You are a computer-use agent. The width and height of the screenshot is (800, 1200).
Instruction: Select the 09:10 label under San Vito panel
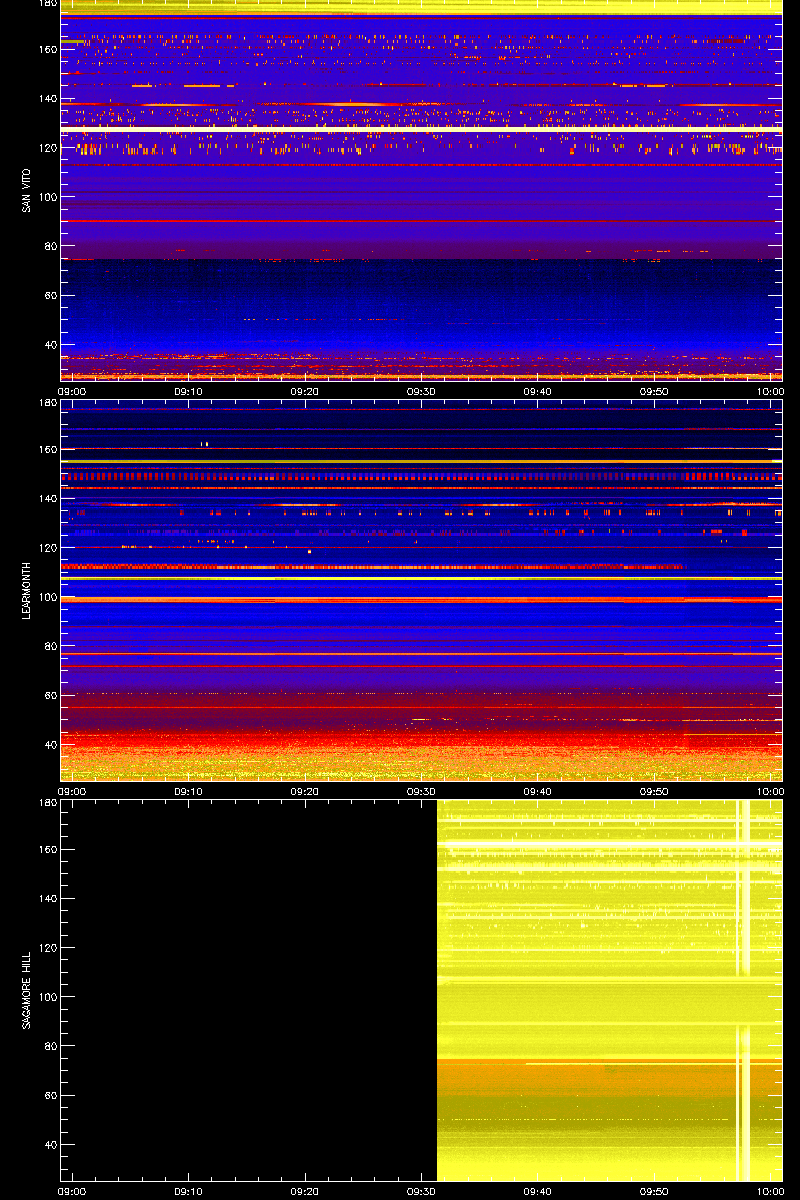(188, 392)
